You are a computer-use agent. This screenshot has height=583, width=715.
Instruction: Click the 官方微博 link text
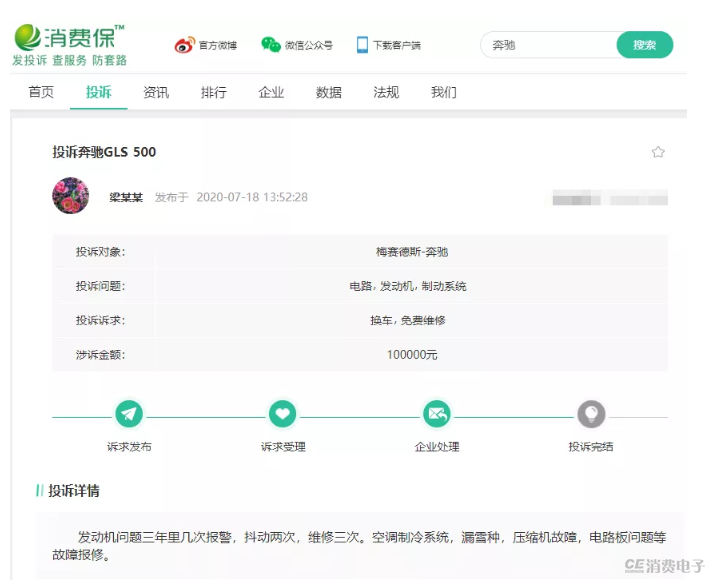pos(218,45)
